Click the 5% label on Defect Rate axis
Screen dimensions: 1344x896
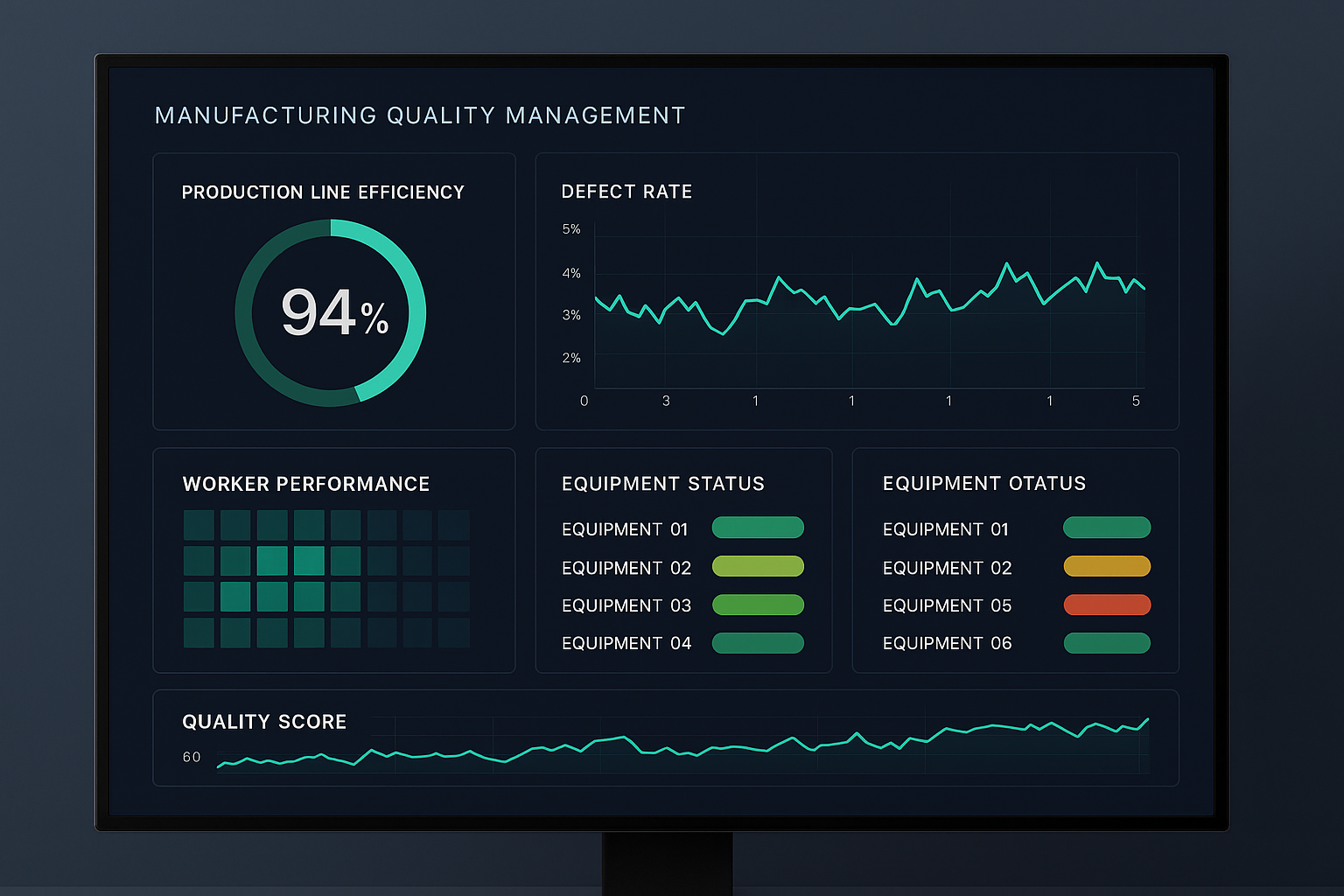click(571, 229)
